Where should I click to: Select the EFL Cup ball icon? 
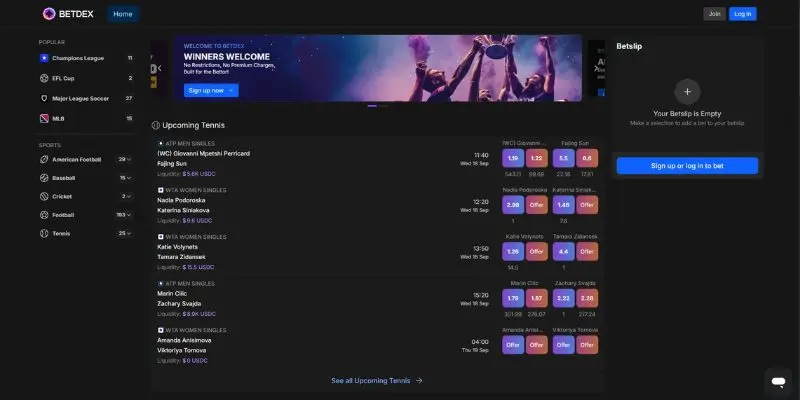click(x=44, y=78)
